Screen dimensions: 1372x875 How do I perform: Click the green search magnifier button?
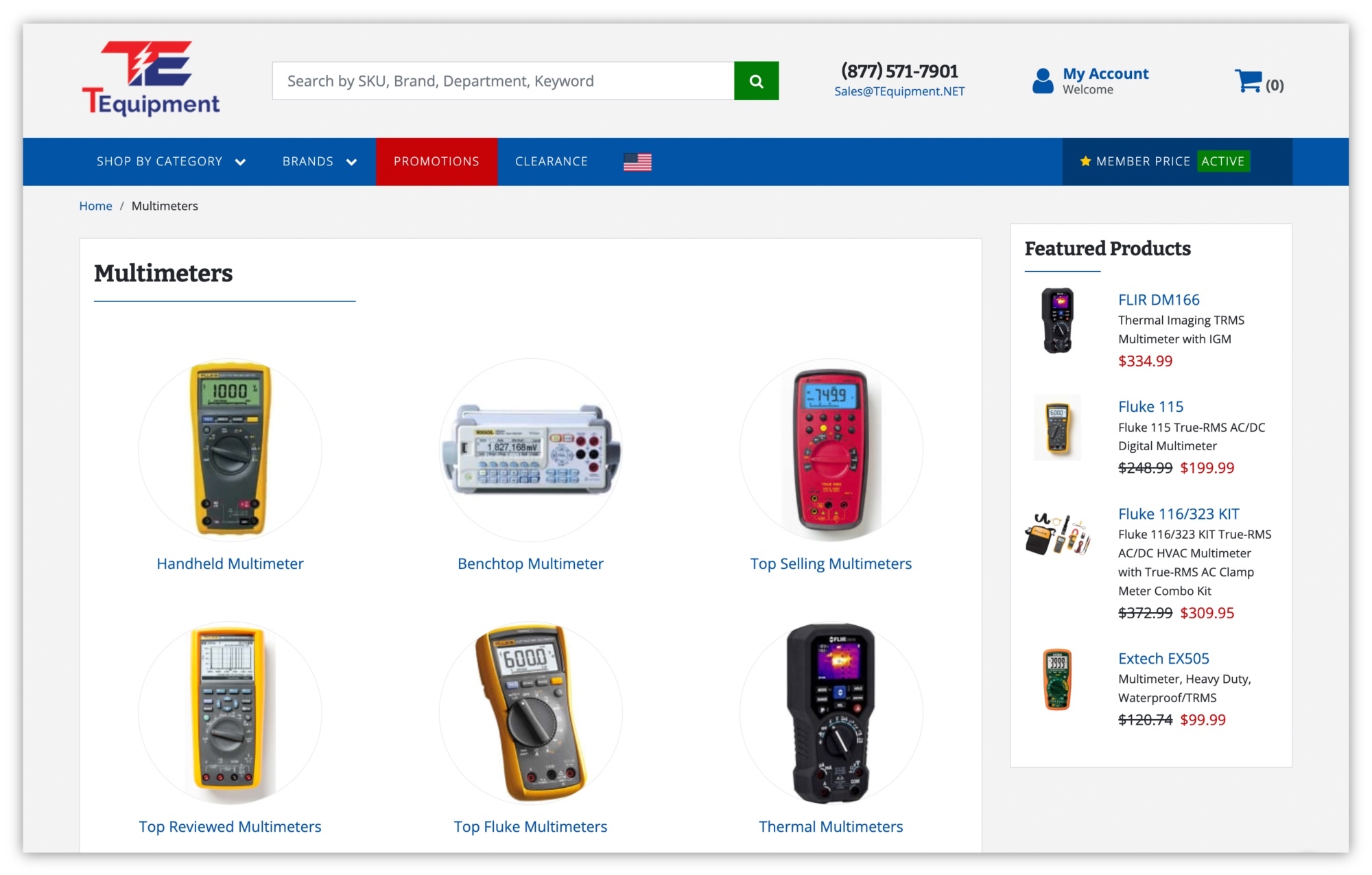point(756,81)
